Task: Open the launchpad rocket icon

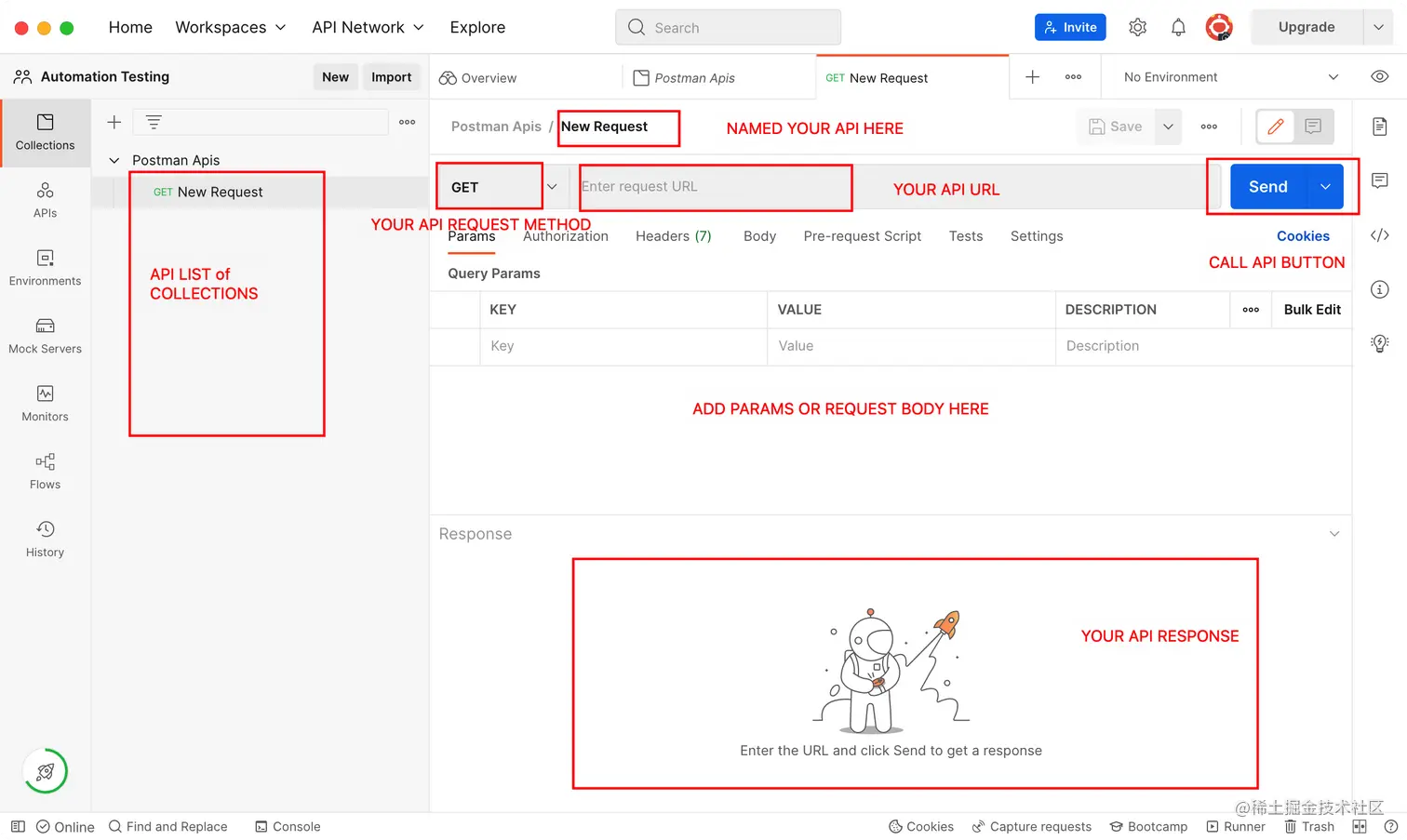Action: coord(45,771)
